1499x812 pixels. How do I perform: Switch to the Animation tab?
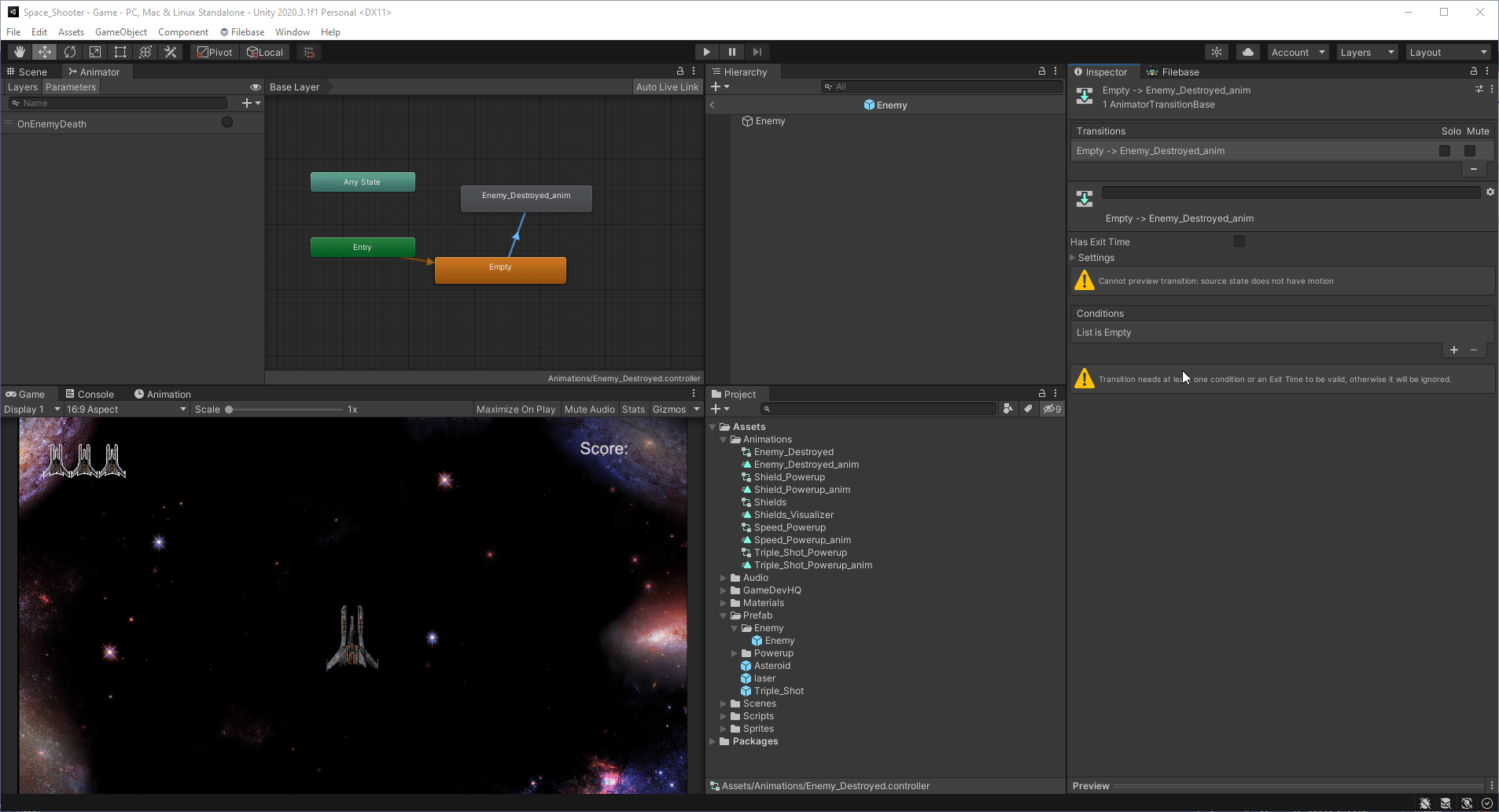click(163, 394)
